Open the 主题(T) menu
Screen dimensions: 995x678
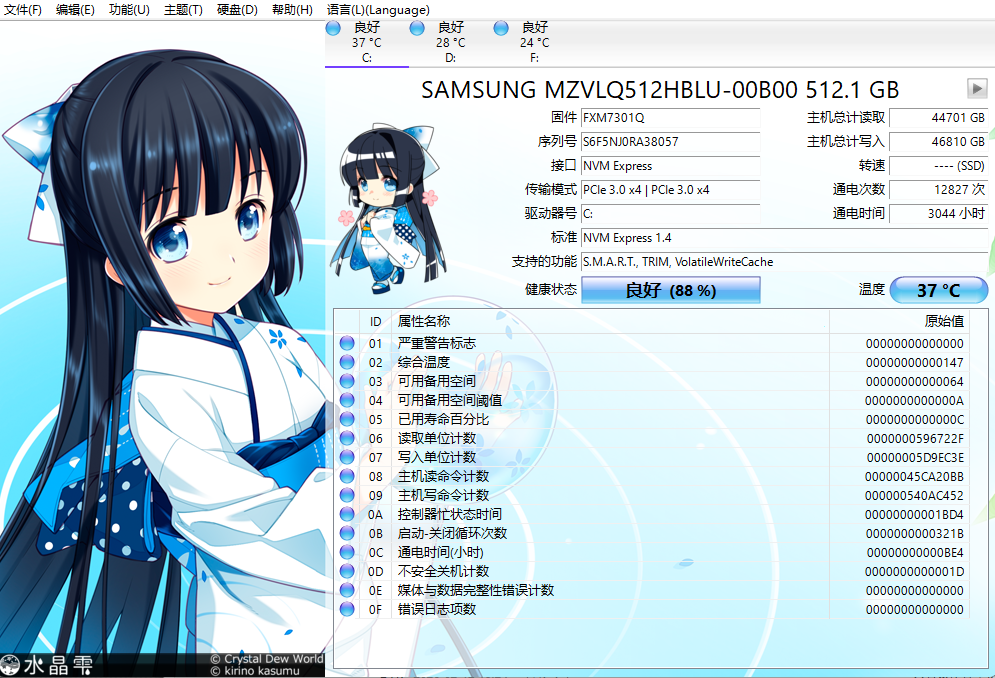[x=183, y=10]
